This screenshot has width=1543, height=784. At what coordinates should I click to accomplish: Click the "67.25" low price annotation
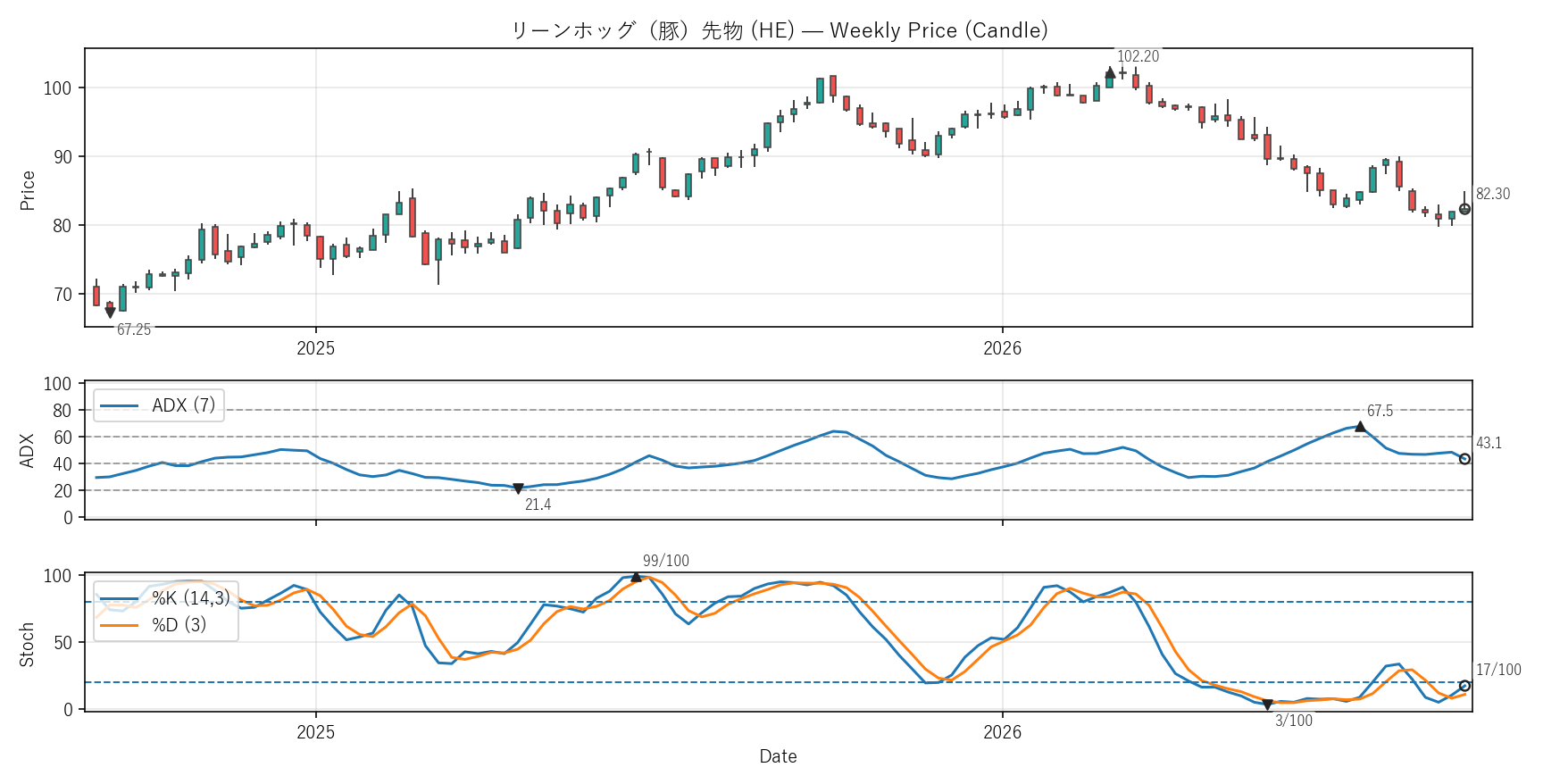click(x=134, y=329)
